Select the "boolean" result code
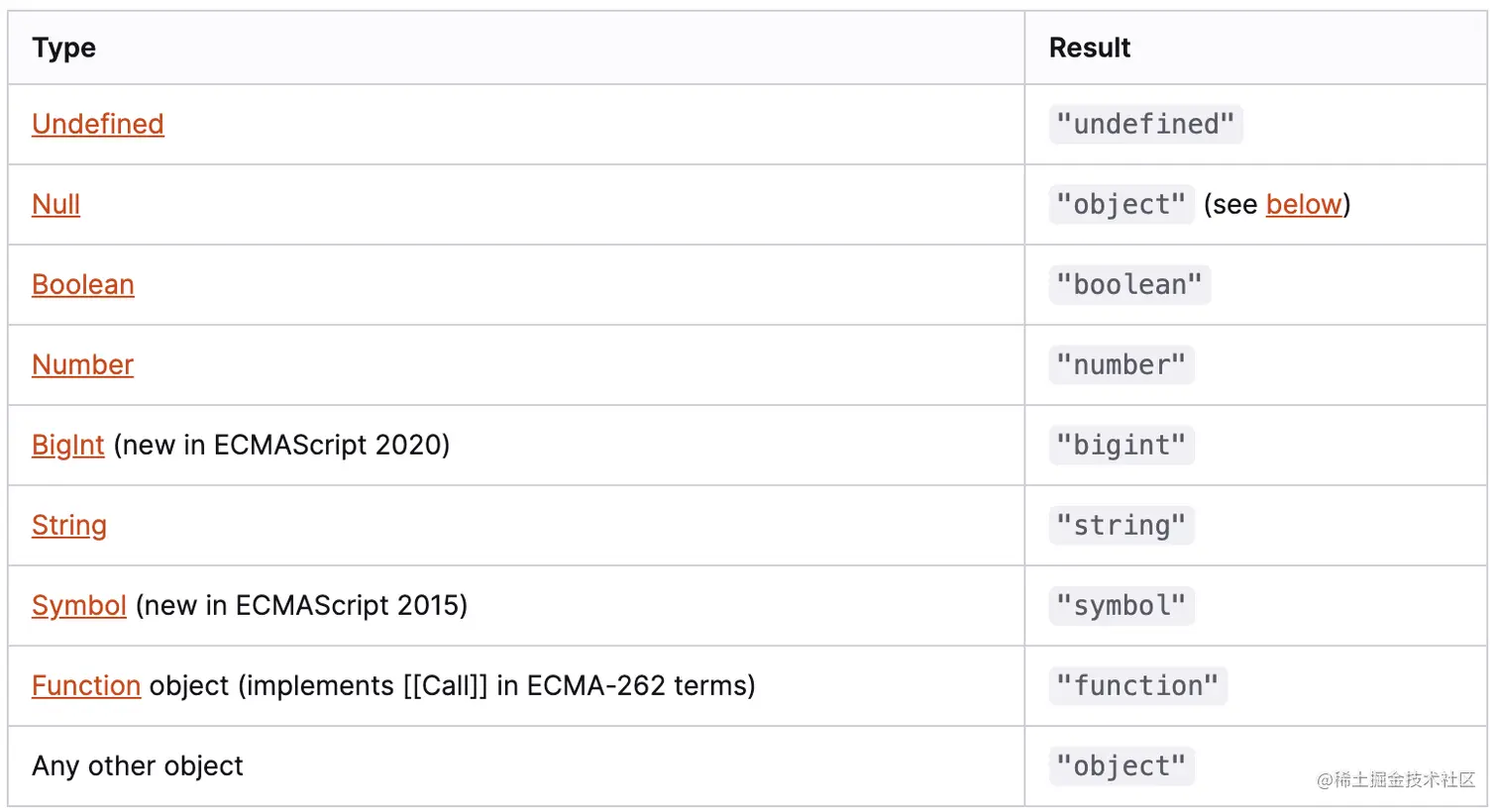Viewport: 1498px width, 812px height. [1129, 284]
